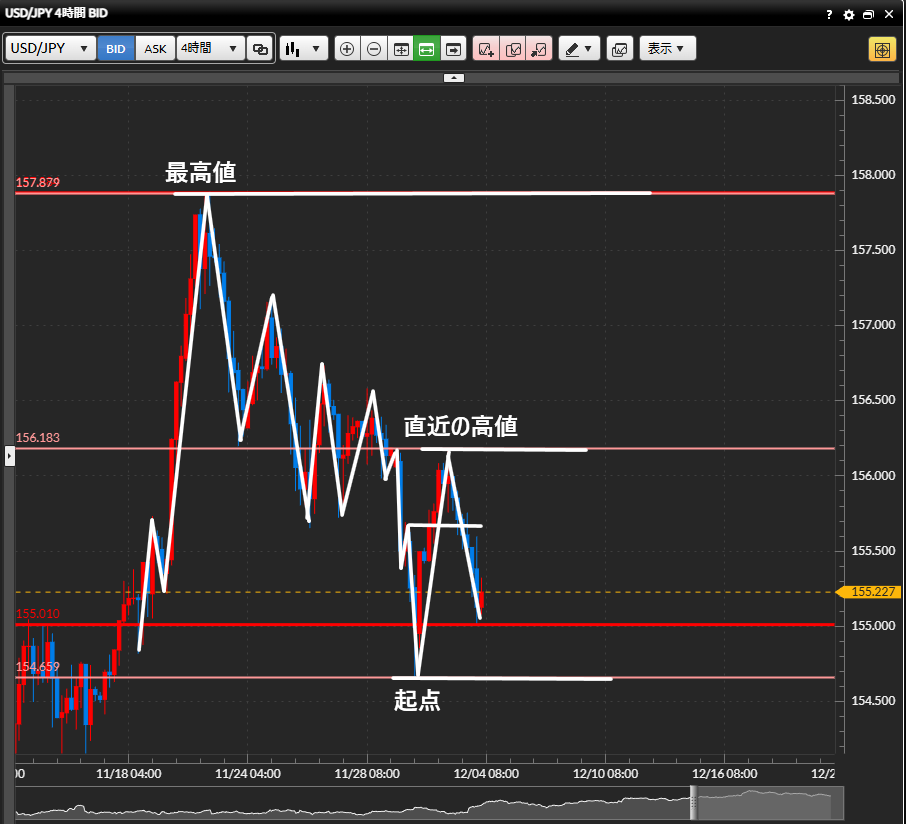Click the new order line icon
Image resolution: width=906 pixels, height=824 pixels.
[x=486, y=48]
